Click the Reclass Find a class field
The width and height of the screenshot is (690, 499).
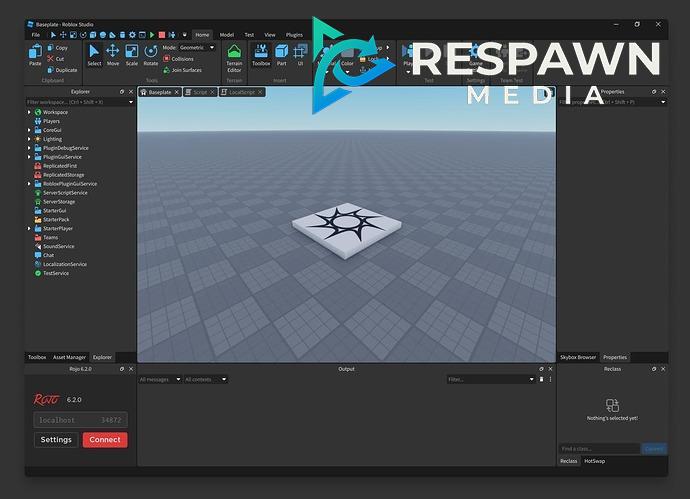click(x=599, y=449)
